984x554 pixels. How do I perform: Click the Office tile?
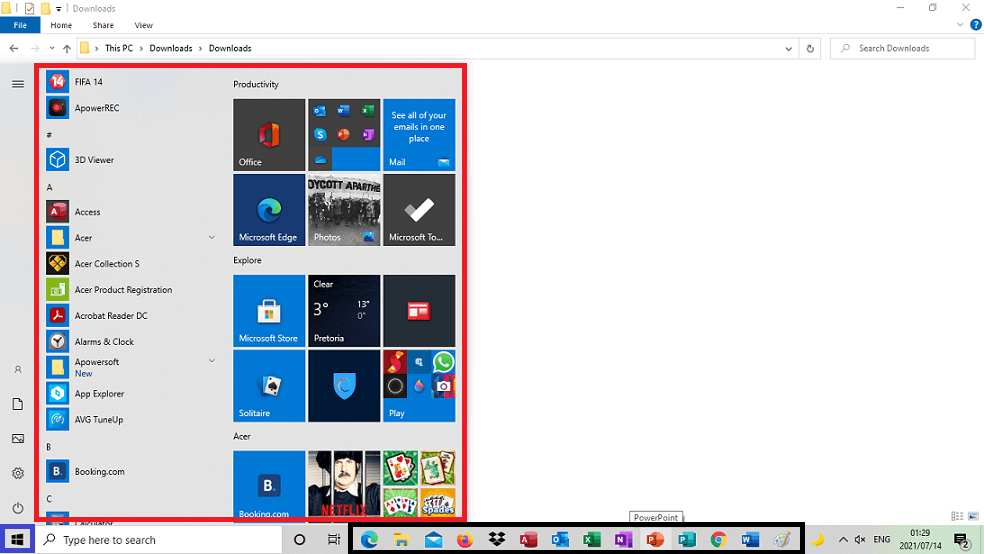pyautogui.click(x=269, y=135)
